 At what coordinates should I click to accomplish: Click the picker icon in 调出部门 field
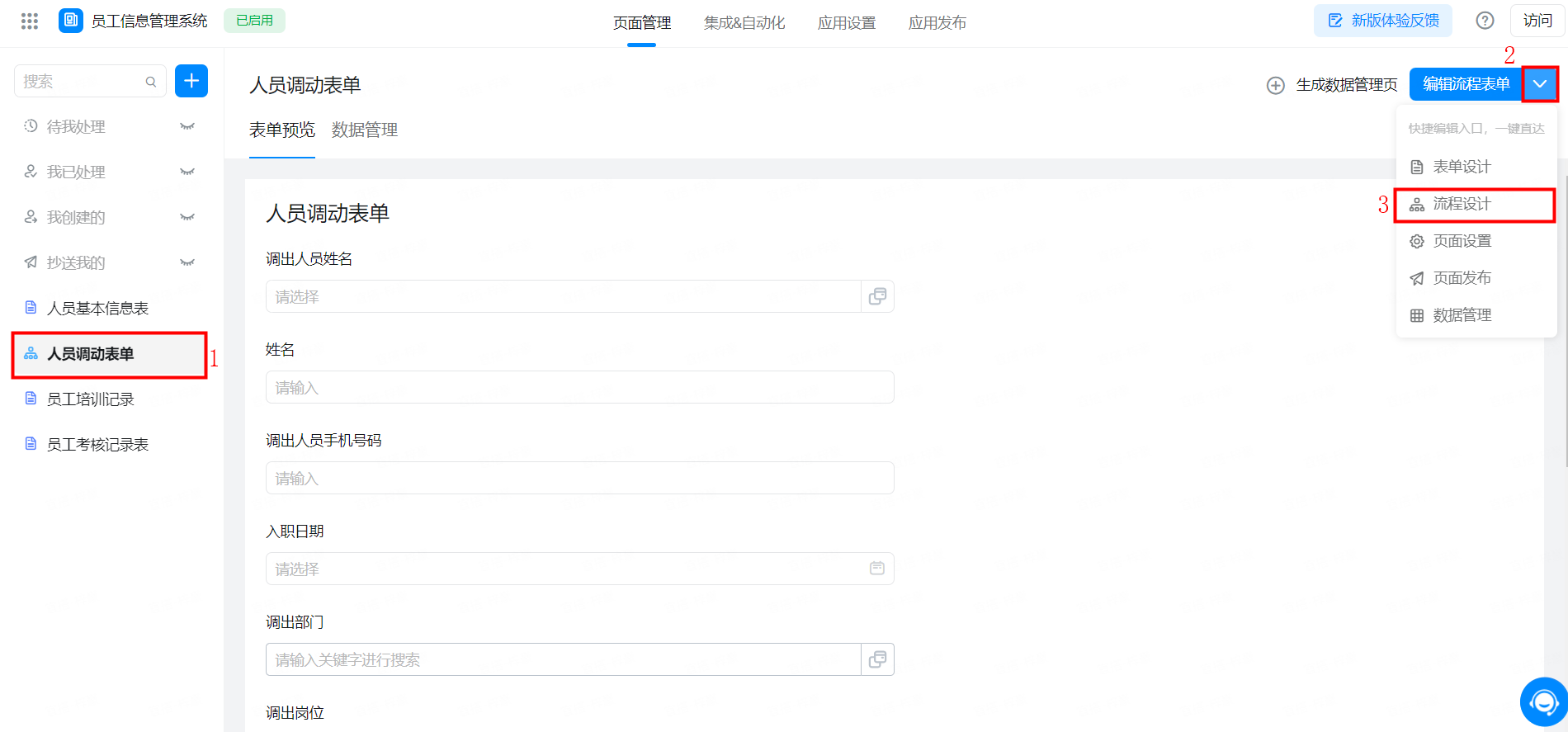click(x=877, y=659)
